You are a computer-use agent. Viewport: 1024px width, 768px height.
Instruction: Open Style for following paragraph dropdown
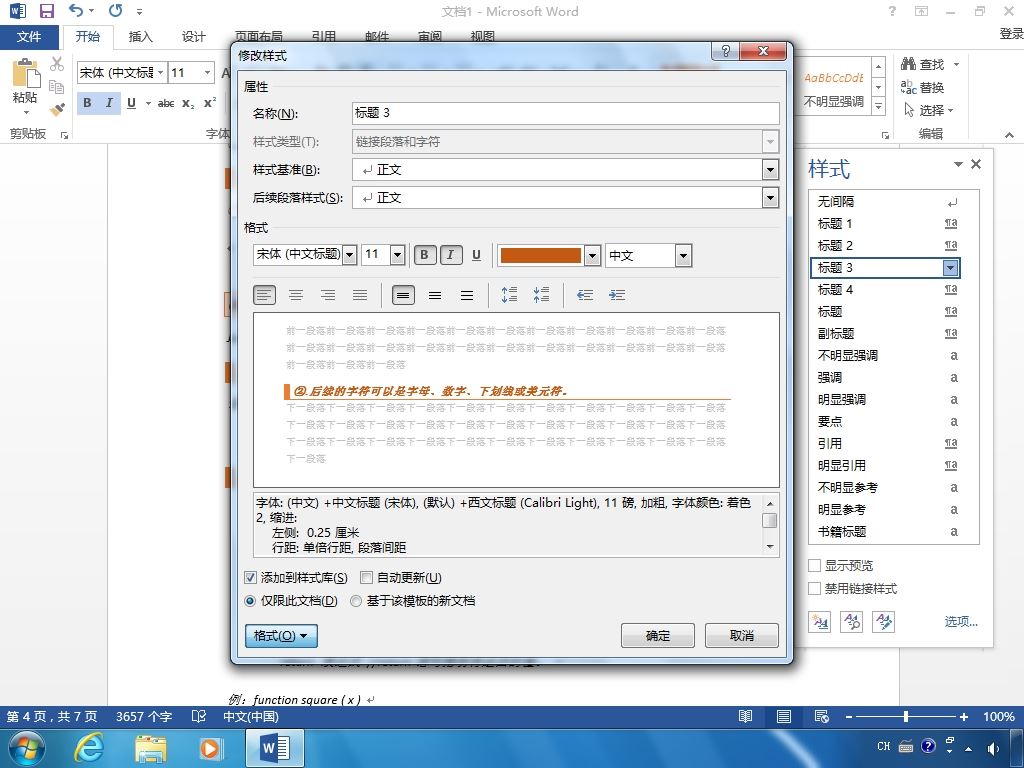coord(771,197)
